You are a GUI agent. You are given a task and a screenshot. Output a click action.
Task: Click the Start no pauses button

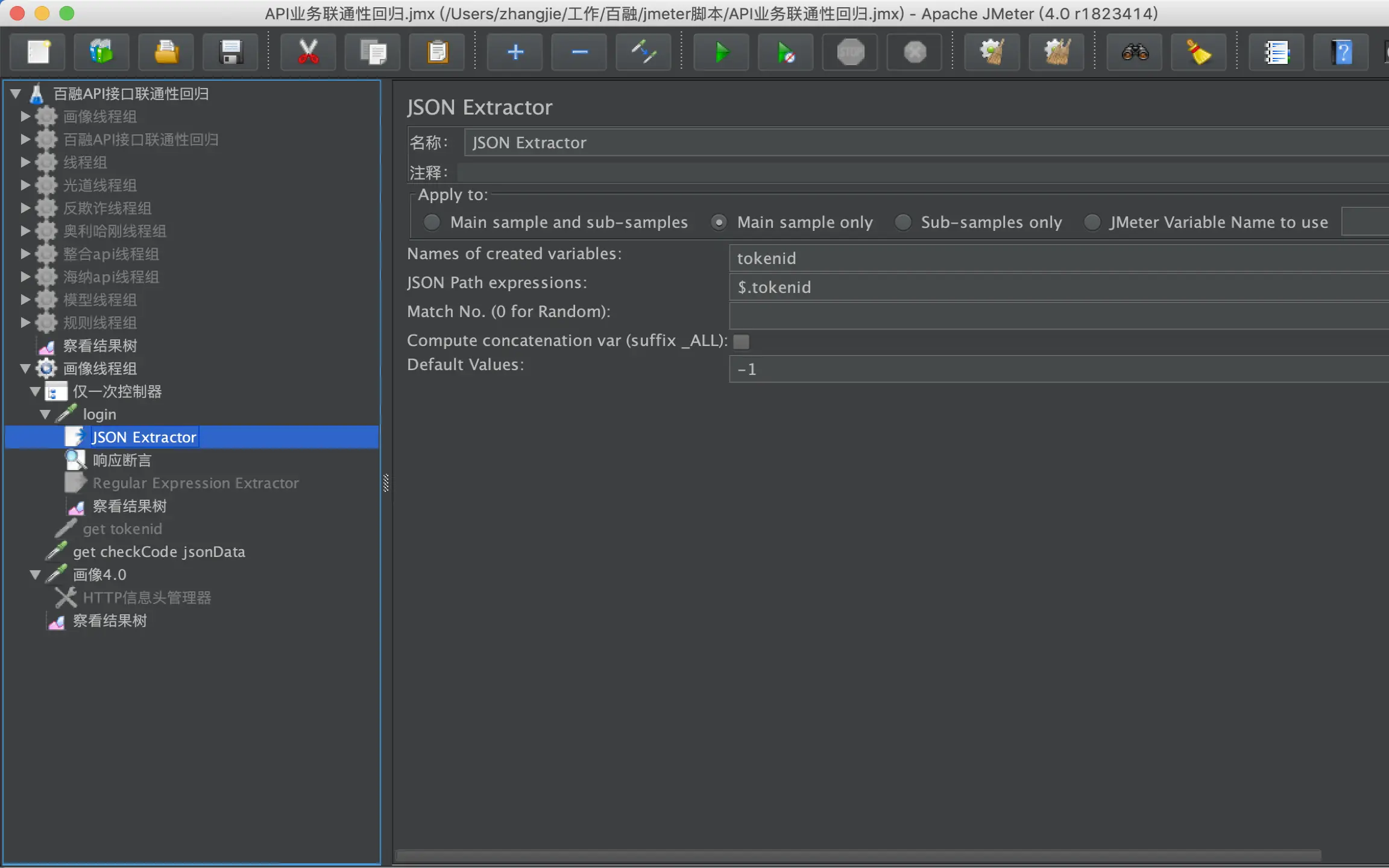point(786,52)
